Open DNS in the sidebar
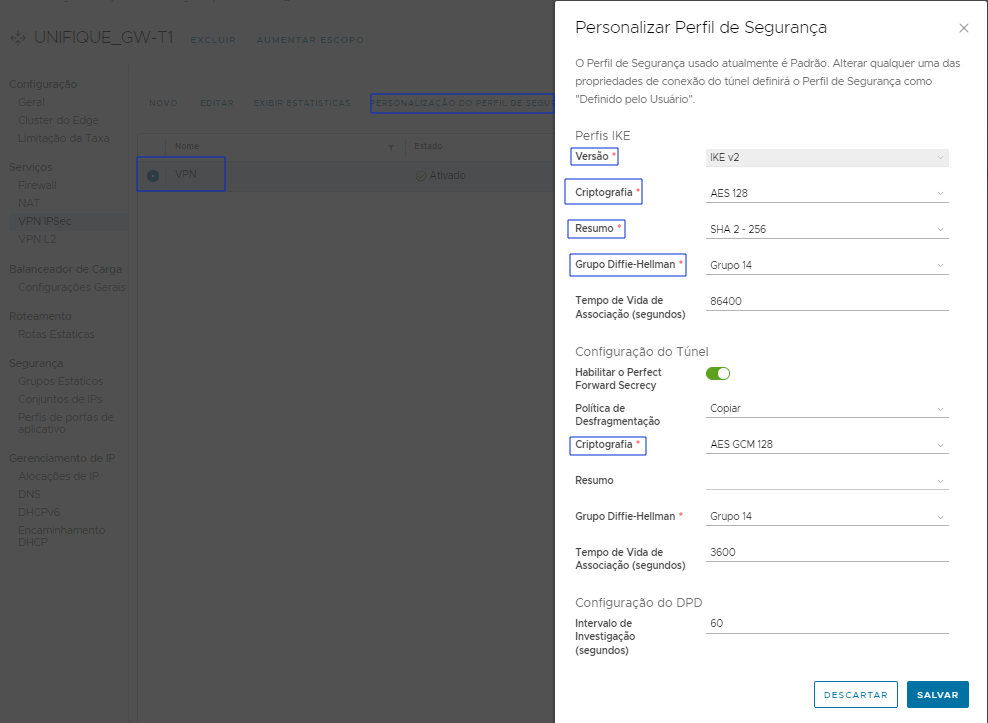This screenshot has width=988, height=723. [x=29, y=494]
